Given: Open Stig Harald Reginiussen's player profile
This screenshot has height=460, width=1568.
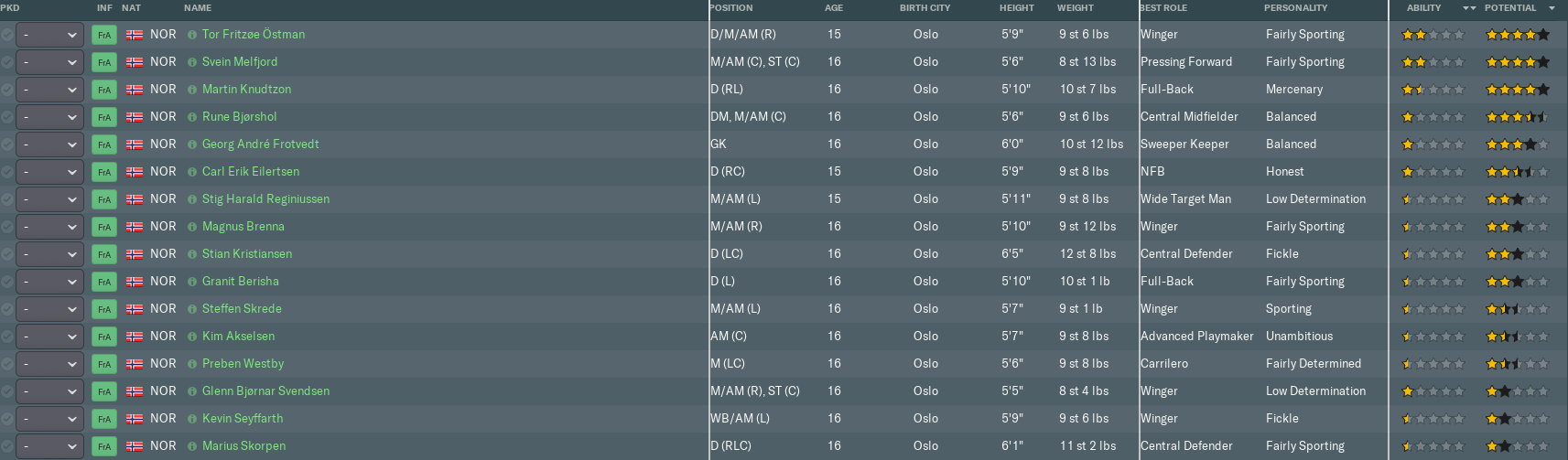Looking at the screenshot, I should click(265, 199).
